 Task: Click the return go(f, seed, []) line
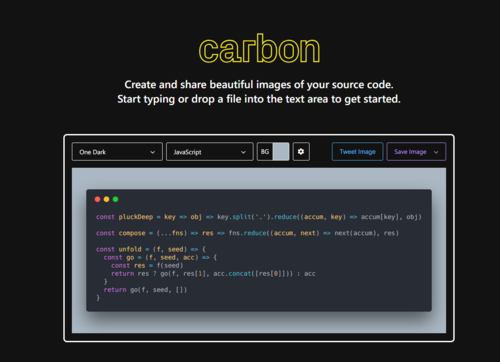click(x=145, y=290)
